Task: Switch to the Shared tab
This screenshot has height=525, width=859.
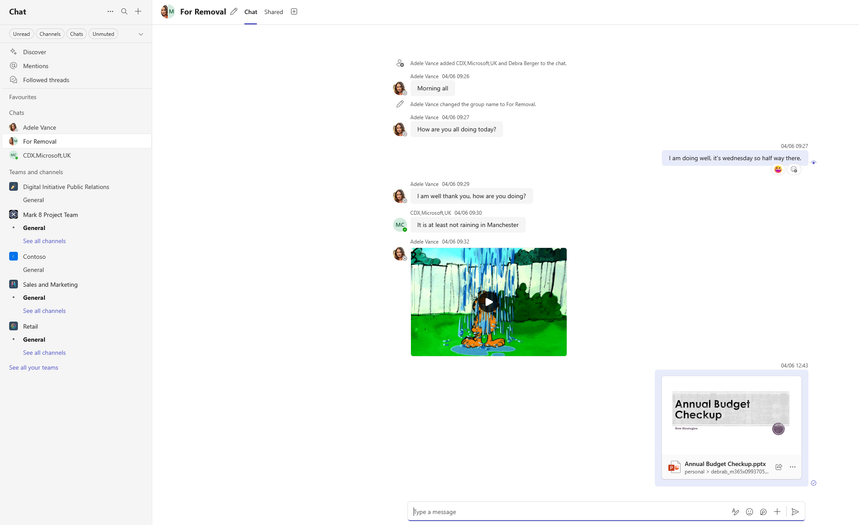Action: pos(273,12)
